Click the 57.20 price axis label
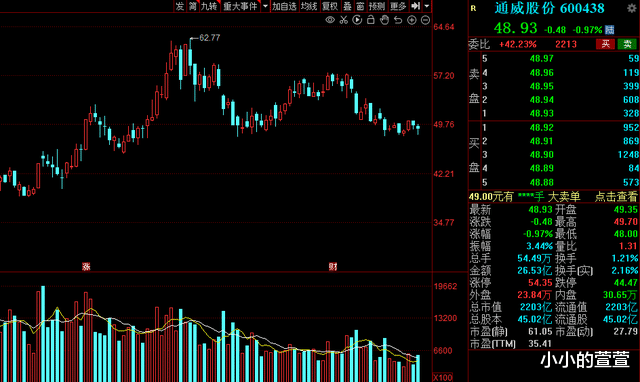The width and height of the screenshot is (640, 382). [x=444, y=76]
